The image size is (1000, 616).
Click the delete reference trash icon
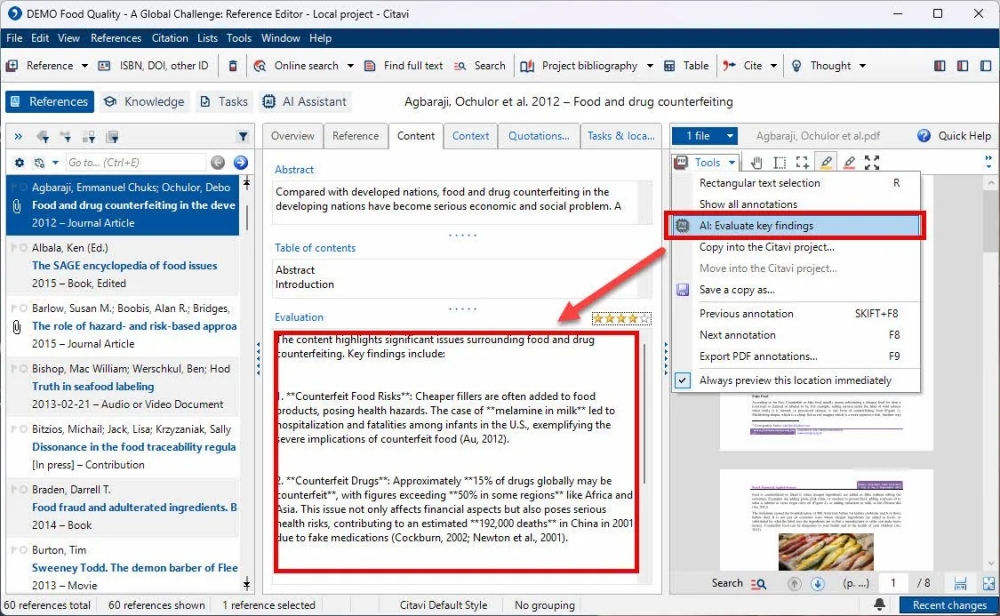233,66
